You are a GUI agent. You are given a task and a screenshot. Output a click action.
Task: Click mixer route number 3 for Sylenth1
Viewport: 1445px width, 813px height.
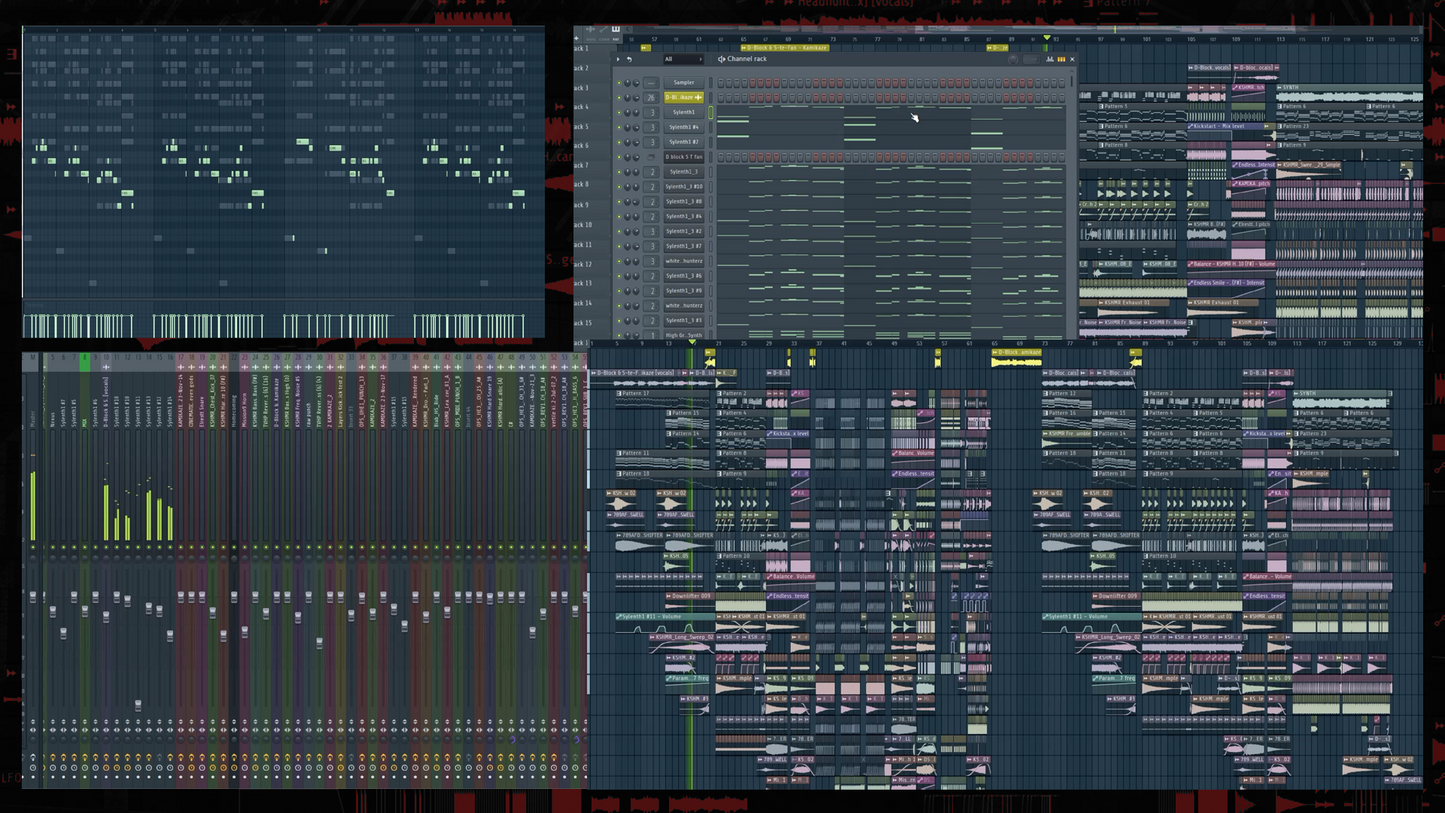point(651,113)
